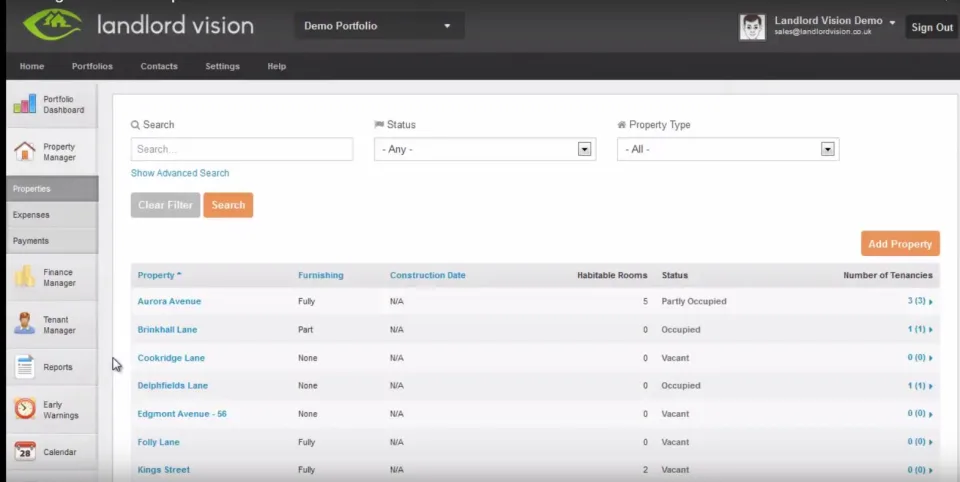
Task: Click the Landlord Vision logo icon
Action: point(52,24)
